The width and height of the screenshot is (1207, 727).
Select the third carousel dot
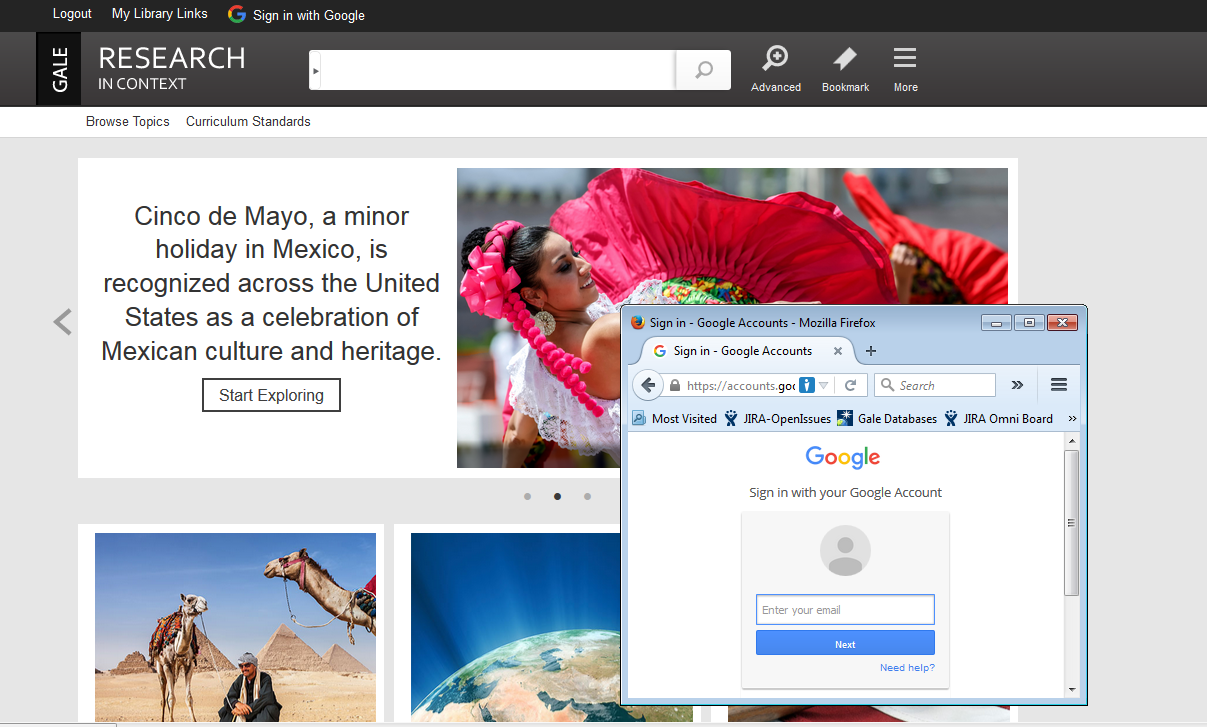click(x=587, y=496)
